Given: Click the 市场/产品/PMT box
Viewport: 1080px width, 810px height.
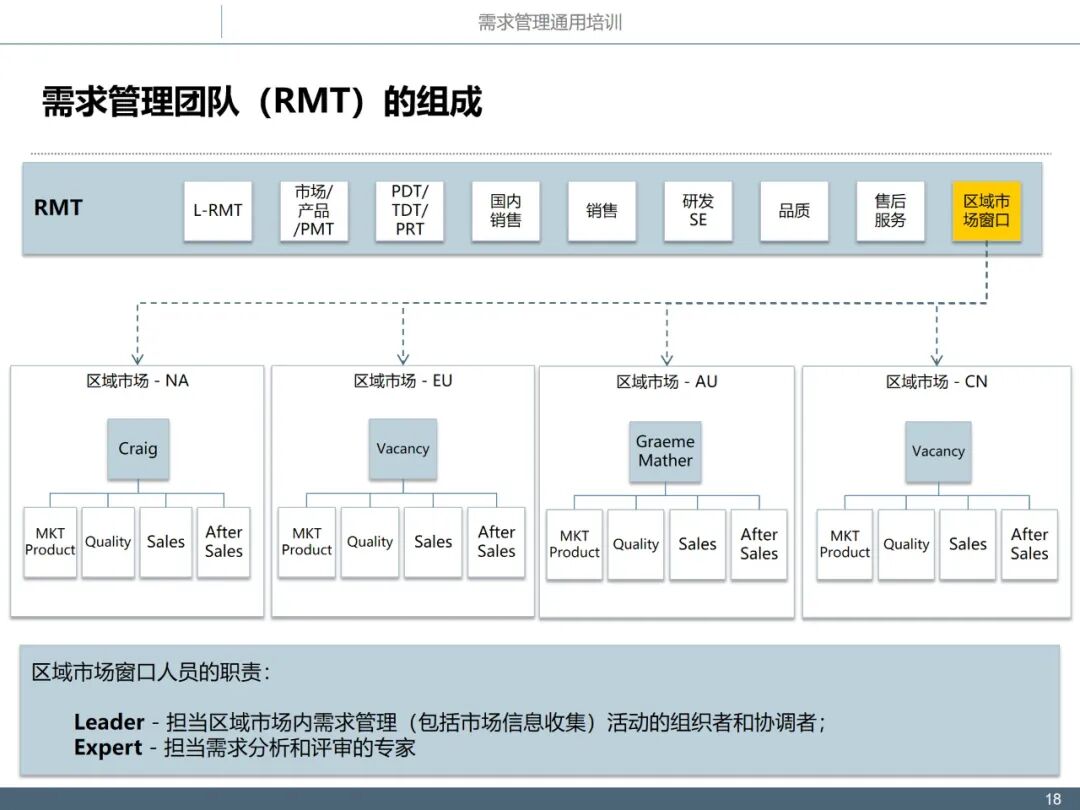Looking at the screenshot, I should click(314, 211).
